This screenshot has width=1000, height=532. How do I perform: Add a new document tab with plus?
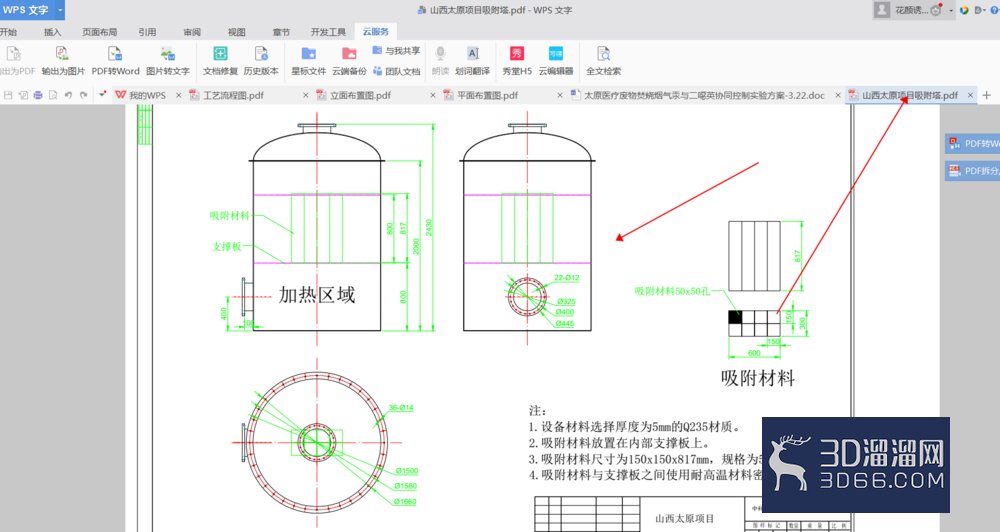987,95
